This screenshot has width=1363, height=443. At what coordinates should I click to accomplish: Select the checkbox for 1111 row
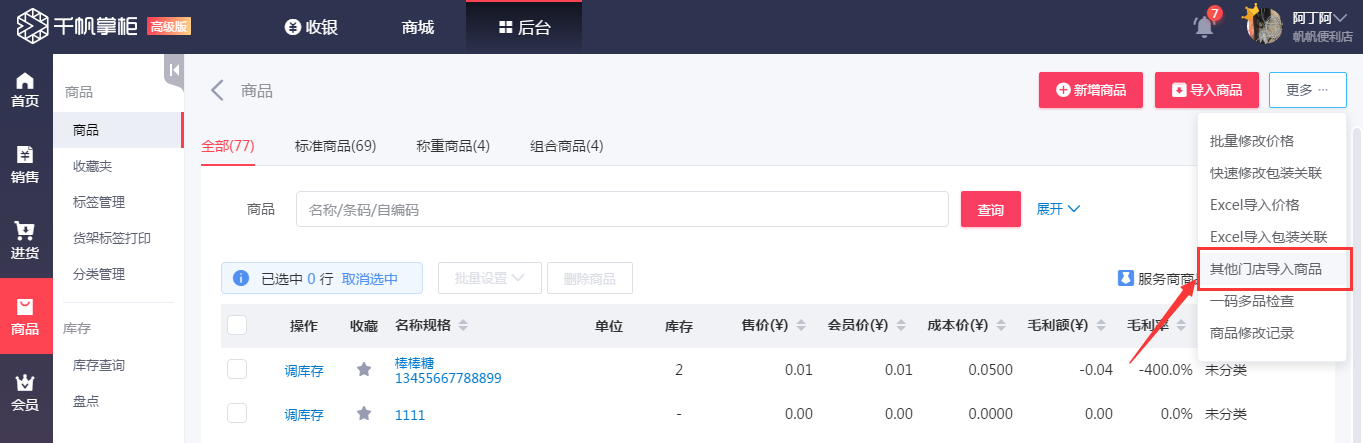pos(237,414)
